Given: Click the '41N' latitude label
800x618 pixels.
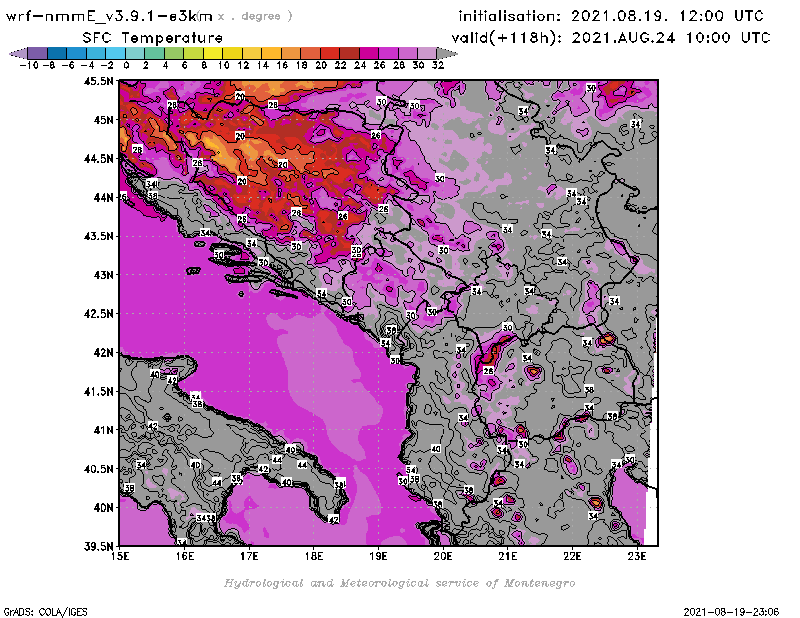Looking at the screenshot, I should (x=104, y=430).
